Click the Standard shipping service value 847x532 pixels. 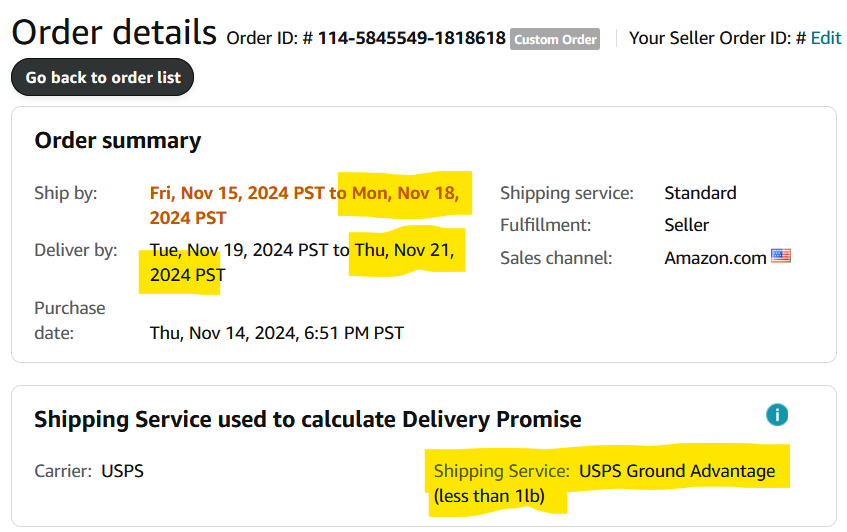(x=700, y=193)
